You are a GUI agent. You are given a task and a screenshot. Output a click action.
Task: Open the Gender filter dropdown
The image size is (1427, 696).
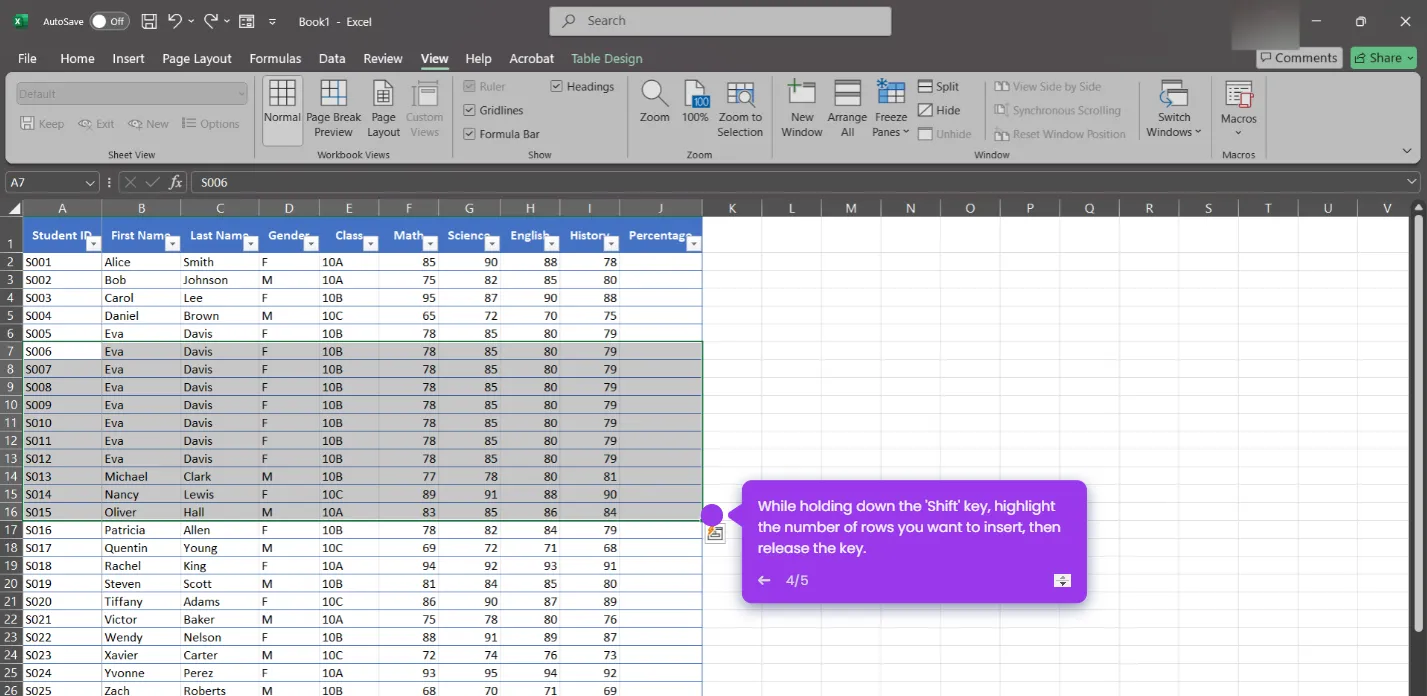point(310,243)
